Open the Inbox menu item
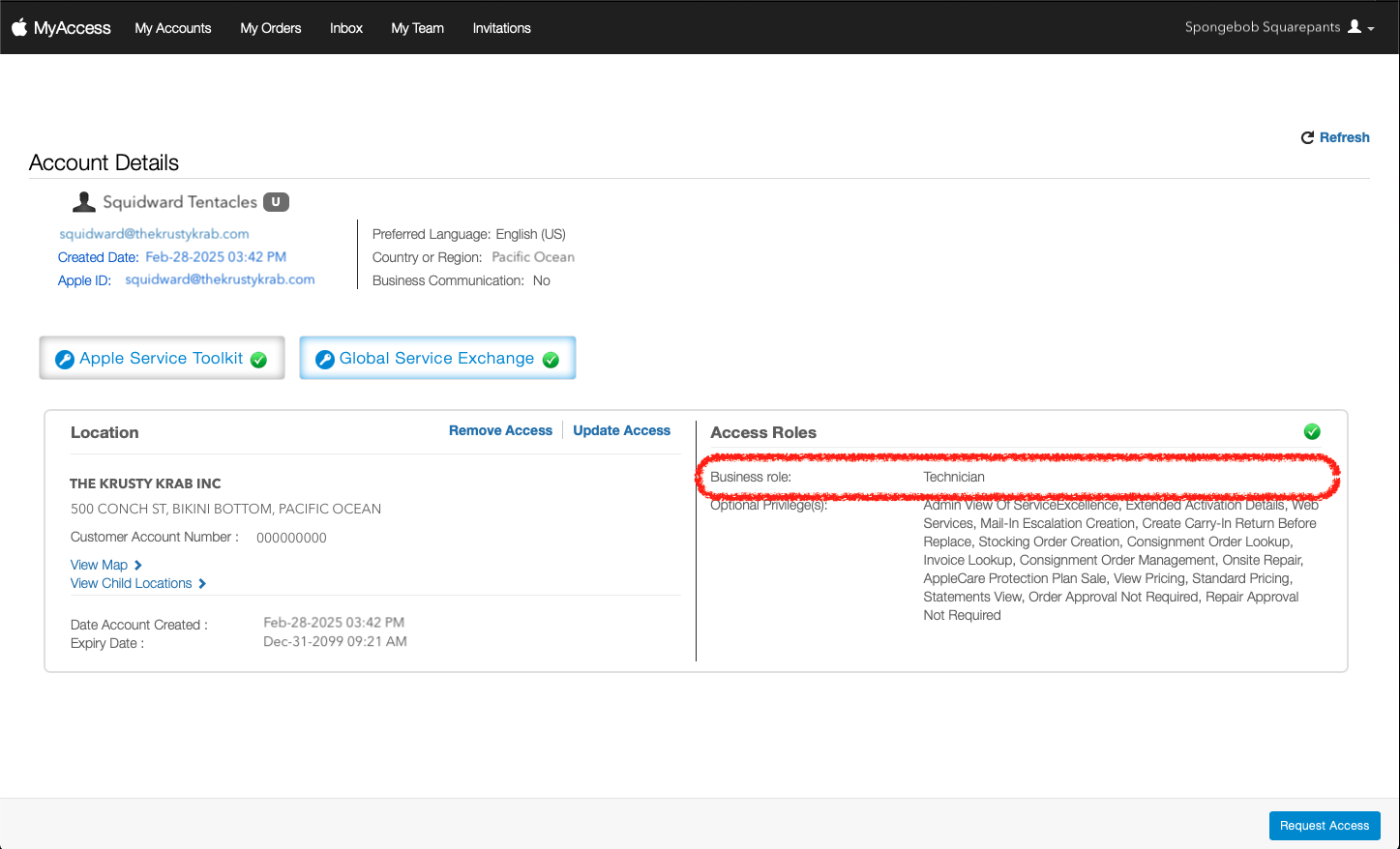The height and width of the screenshot is (849, 1400). pyautogui.click(x=346, y=28)
